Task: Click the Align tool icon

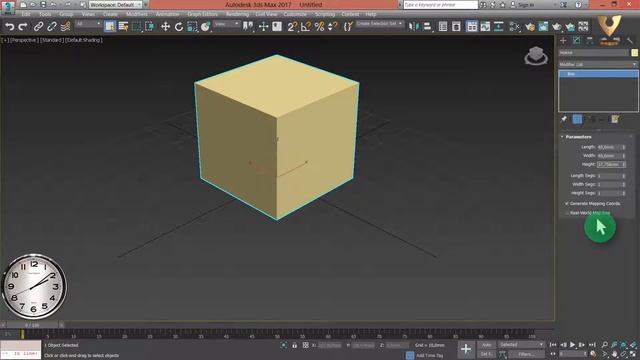Action: (427, 27)
